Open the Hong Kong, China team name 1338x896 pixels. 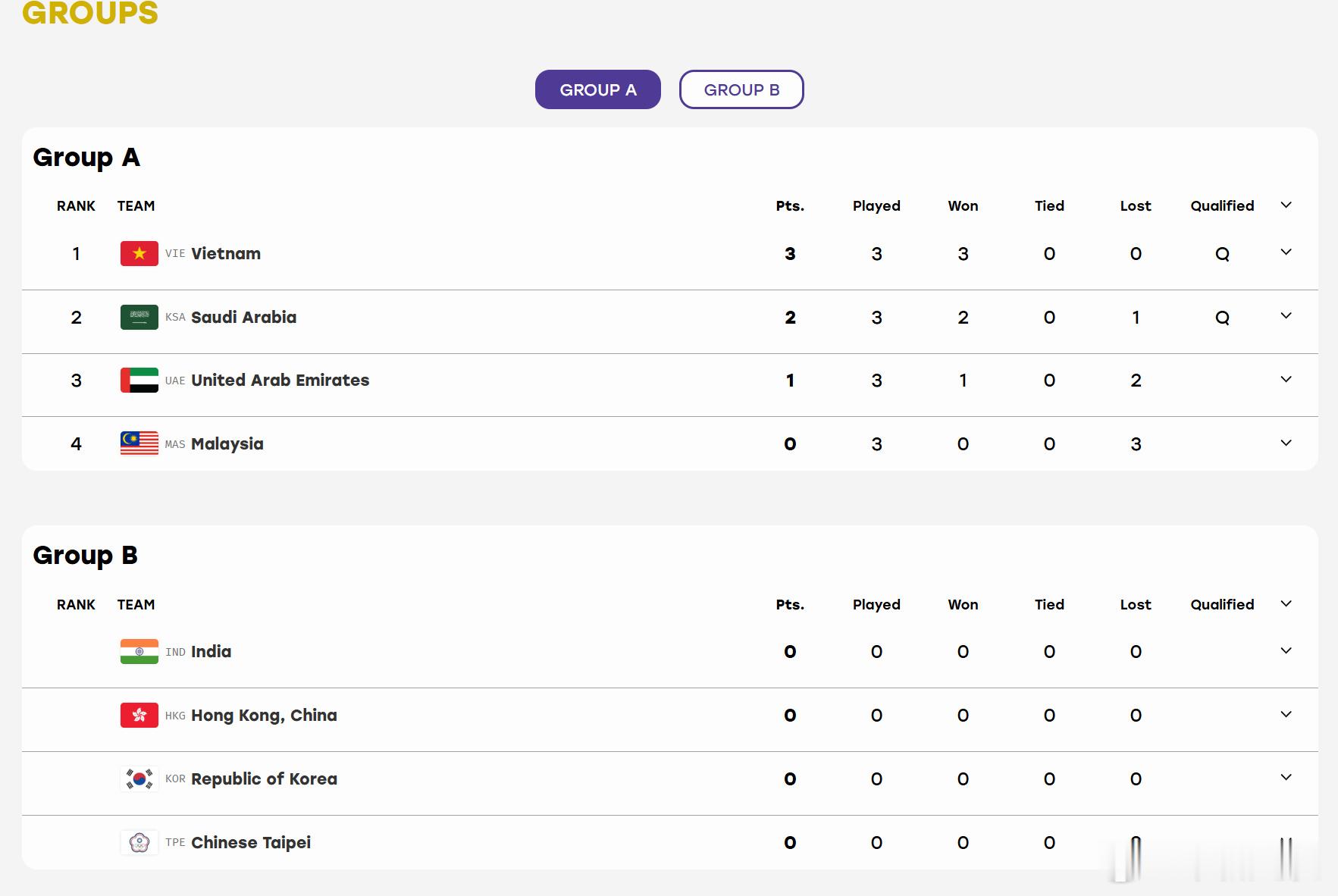click(x=264, y=716)
